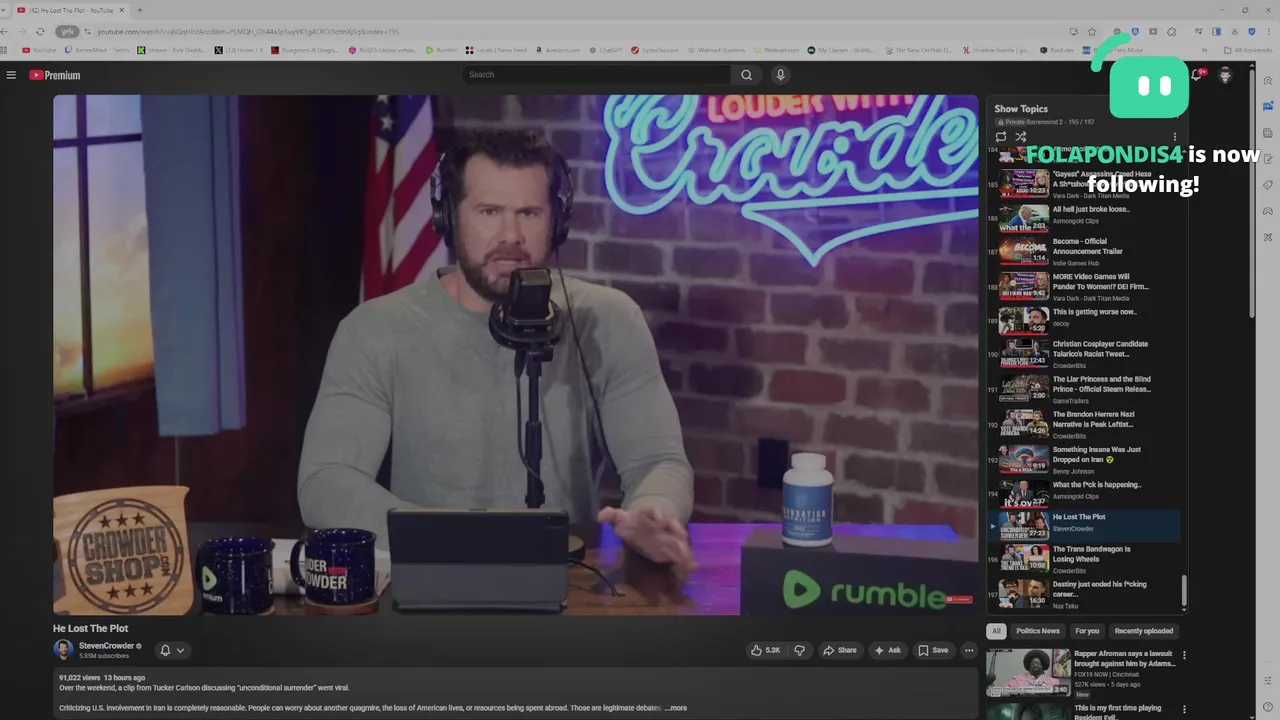This screenshot has width=1280, height=720.
Task: Select the Politics News chip
Action: click(x=1038, y=631)
